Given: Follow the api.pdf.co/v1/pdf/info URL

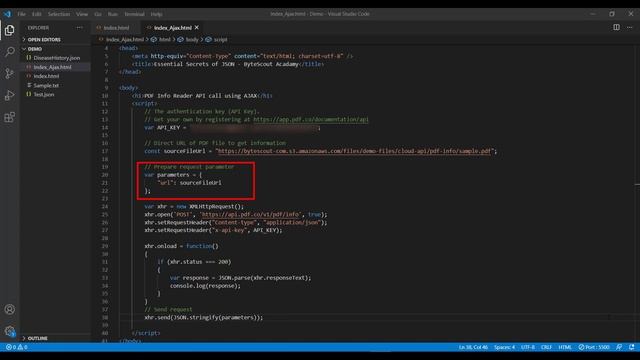Looking at the screenshot, I should [x=251, y=214].
